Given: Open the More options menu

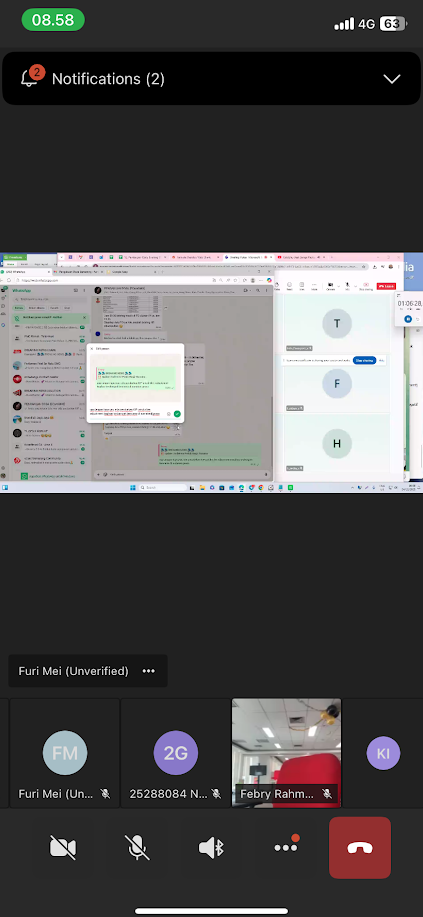Looking at the screenshot, I should click(x=286, y=846).
